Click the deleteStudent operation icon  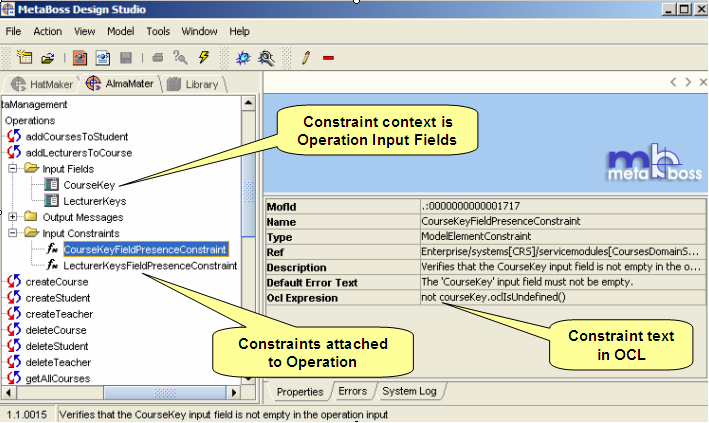point(14,346)
